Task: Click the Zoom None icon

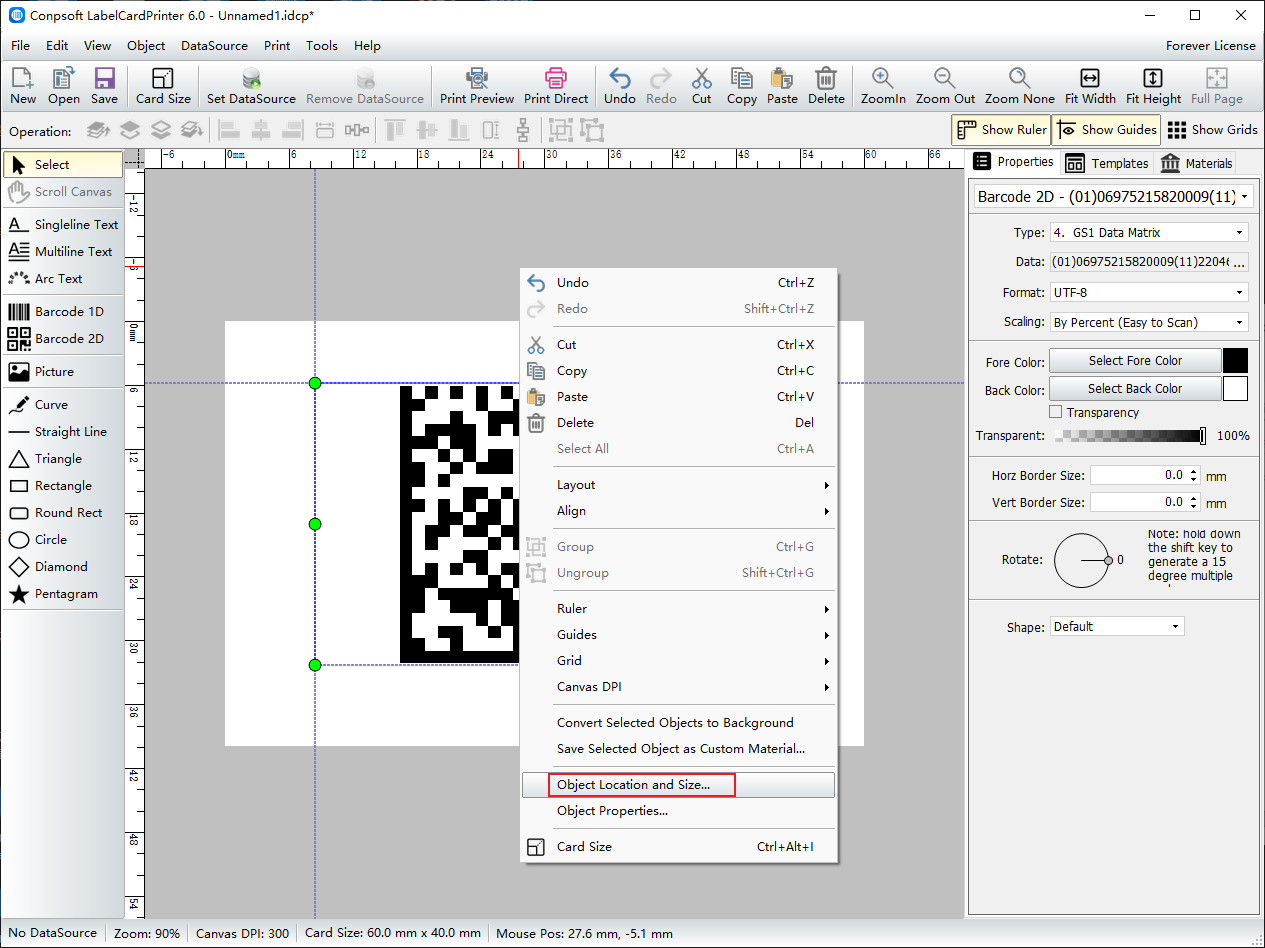Action: coord(1019,86)
